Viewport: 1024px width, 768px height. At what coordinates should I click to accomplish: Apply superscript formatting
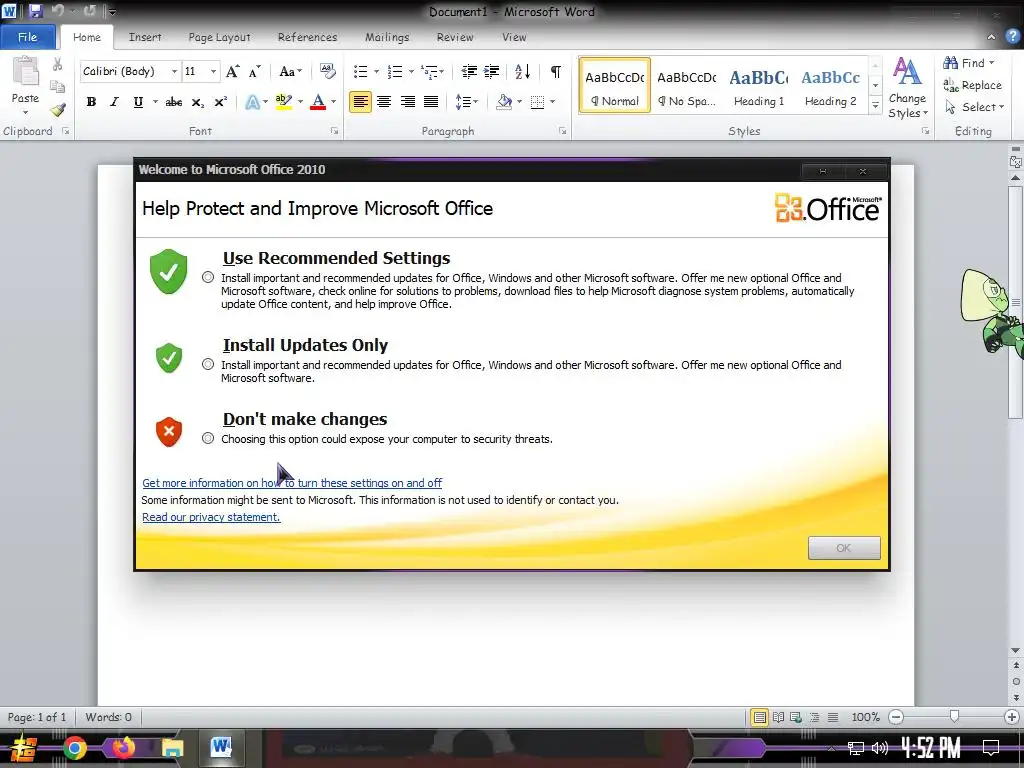221,102
